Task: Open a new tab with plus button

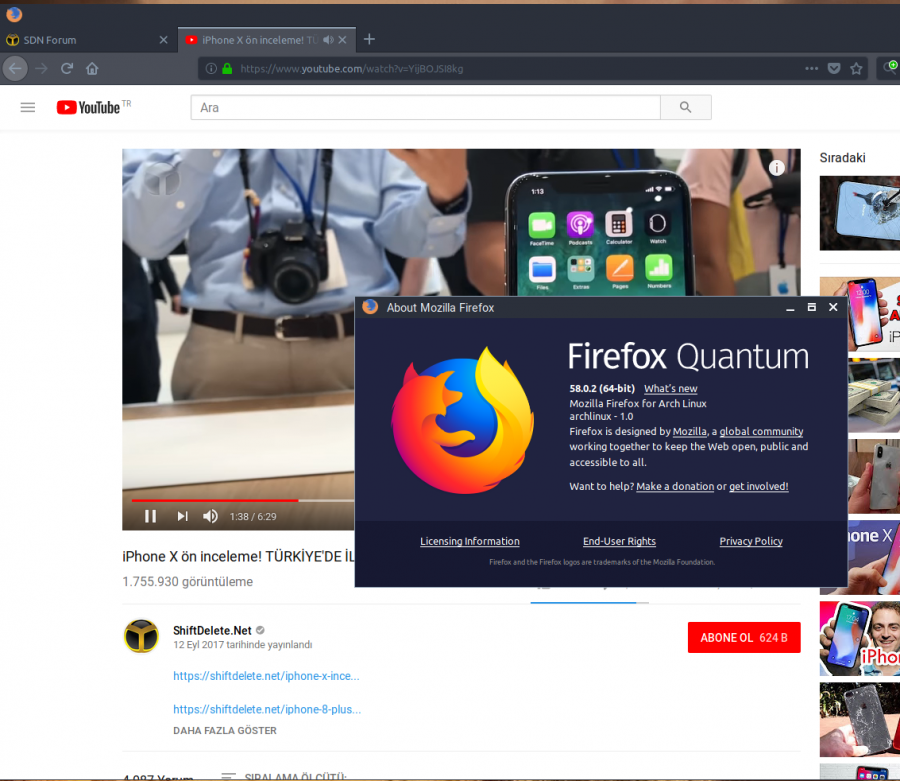Action: pyautogui.click(x=370, y=39)
